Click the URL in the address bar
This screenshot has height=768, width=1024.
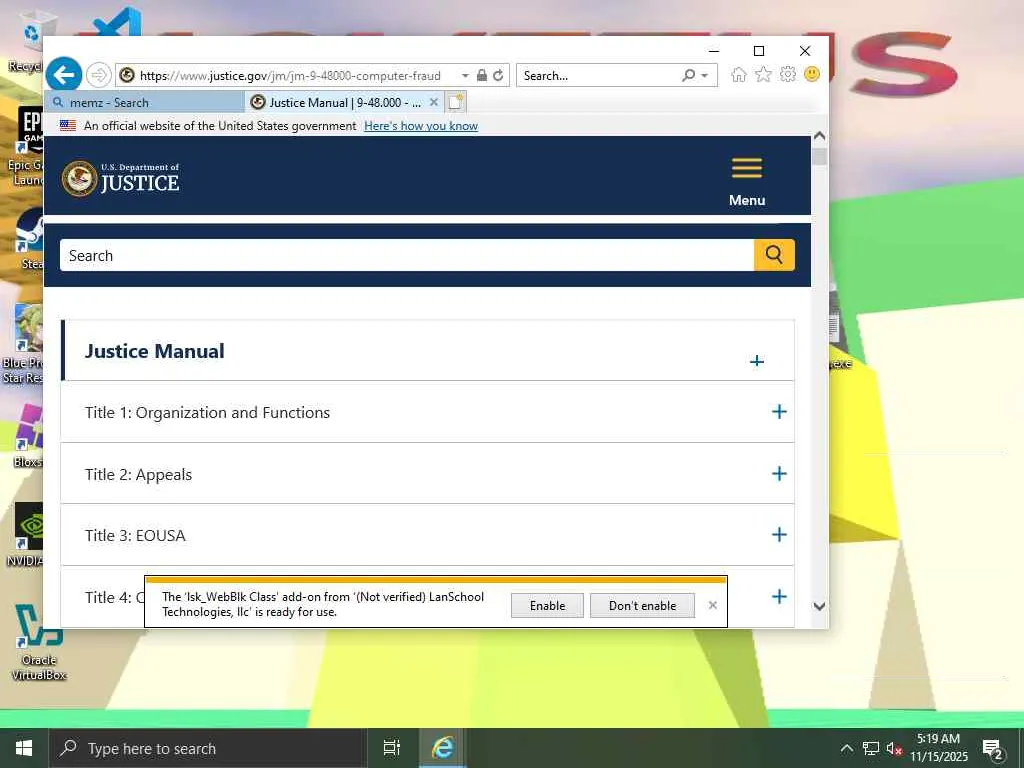click(291, 76)
